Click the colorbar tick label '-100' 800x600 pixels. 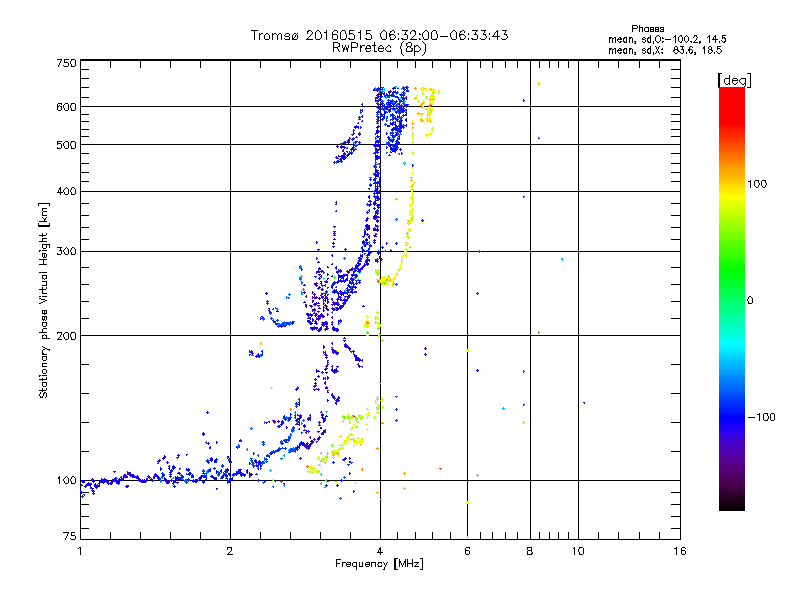point(762,417)
